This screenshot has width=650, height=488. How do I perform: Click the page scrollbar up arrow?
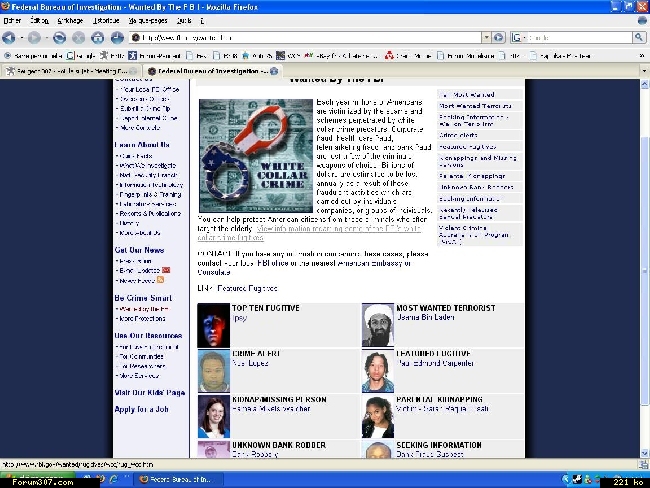[x=645, y=84]
